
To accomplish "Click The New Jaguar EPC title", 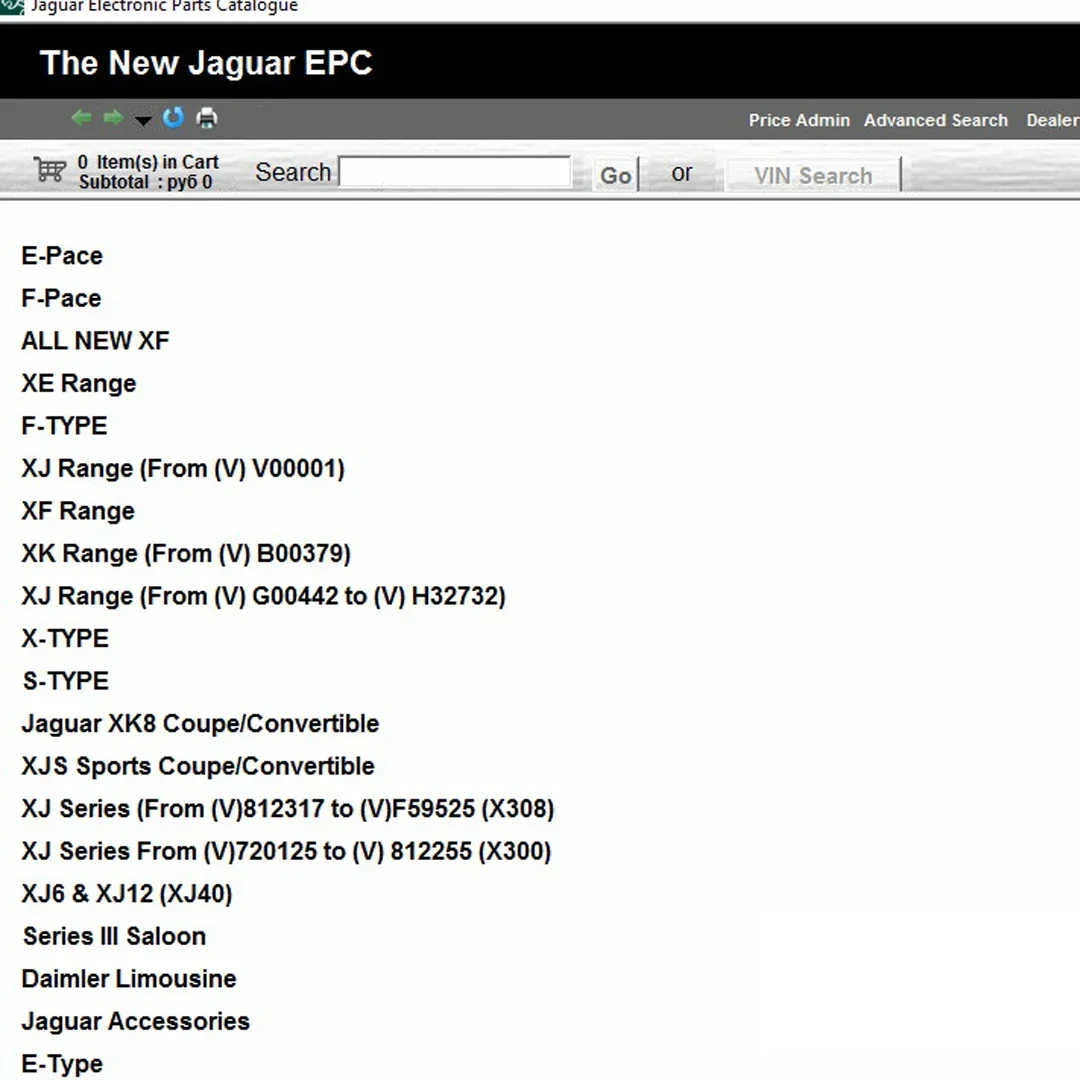I will [206, 63].
